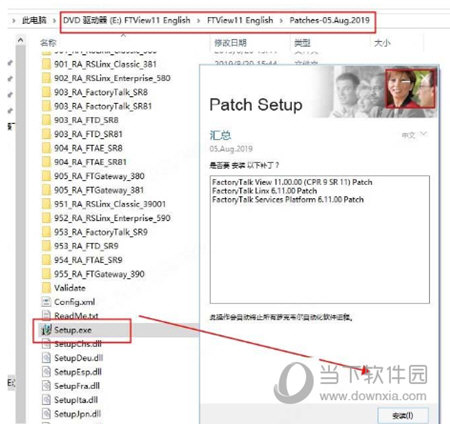Expand chevron after DVD 驱动器 (E:) FTView11 English

[199, 20]
